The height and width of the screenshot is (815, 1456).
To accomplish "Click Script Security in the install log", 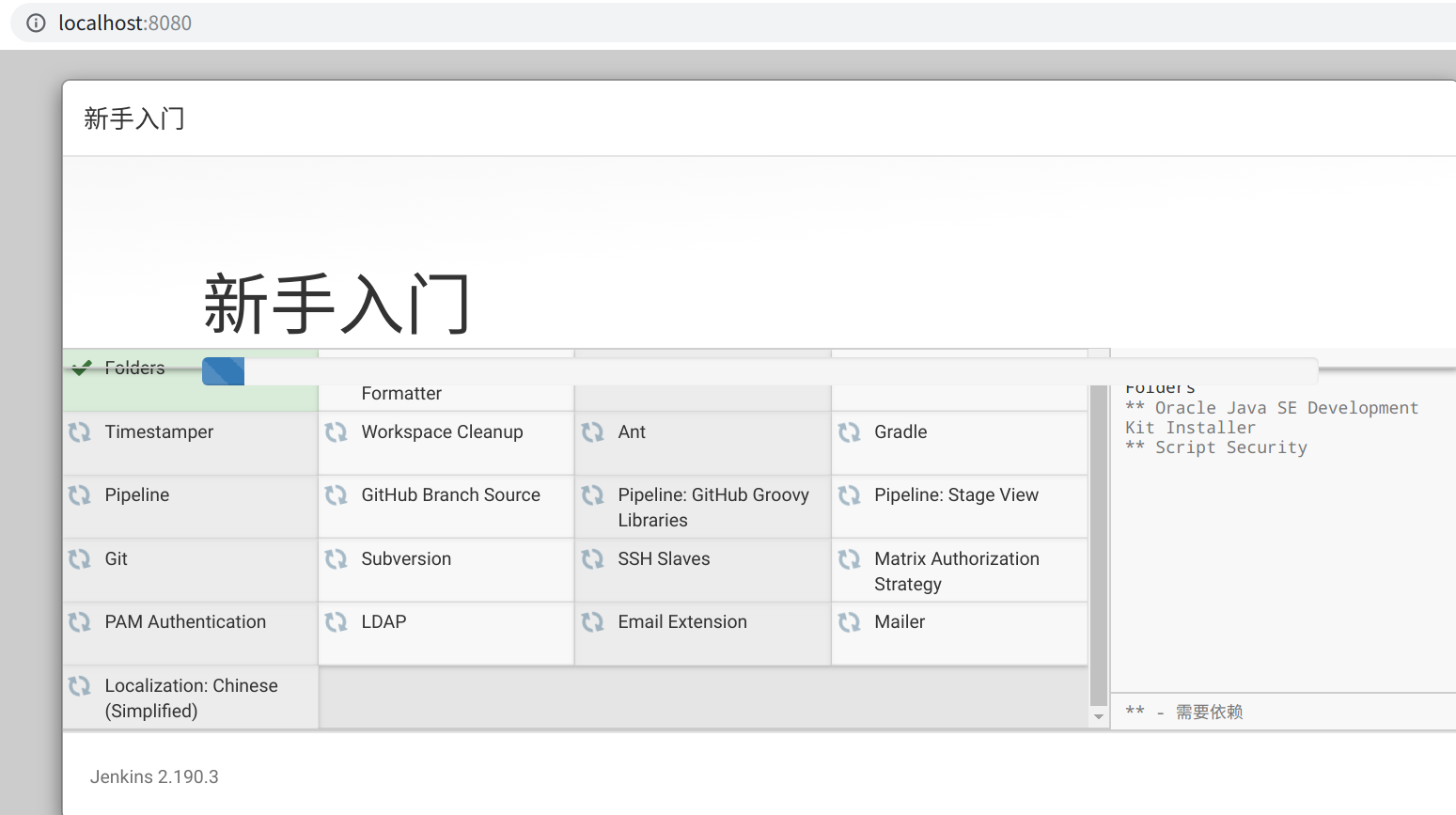I will [x=1230, y=447].
